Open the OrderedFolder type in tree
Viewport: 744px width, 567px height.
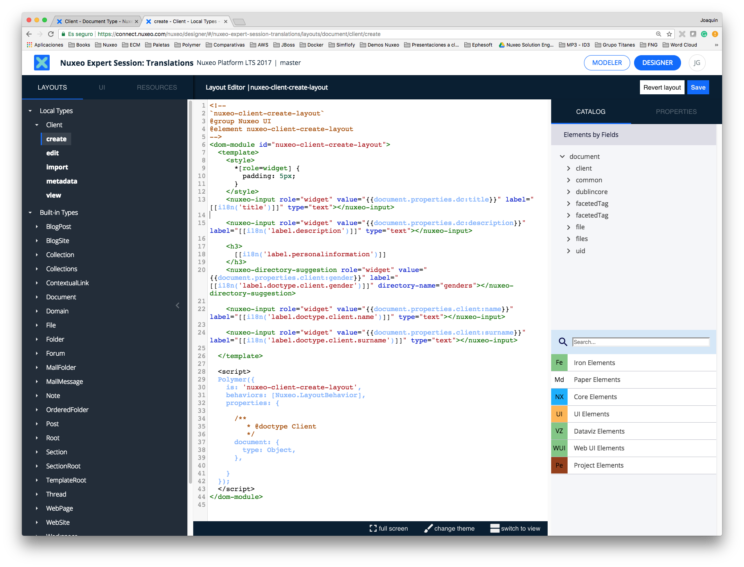tap(67, 410)
